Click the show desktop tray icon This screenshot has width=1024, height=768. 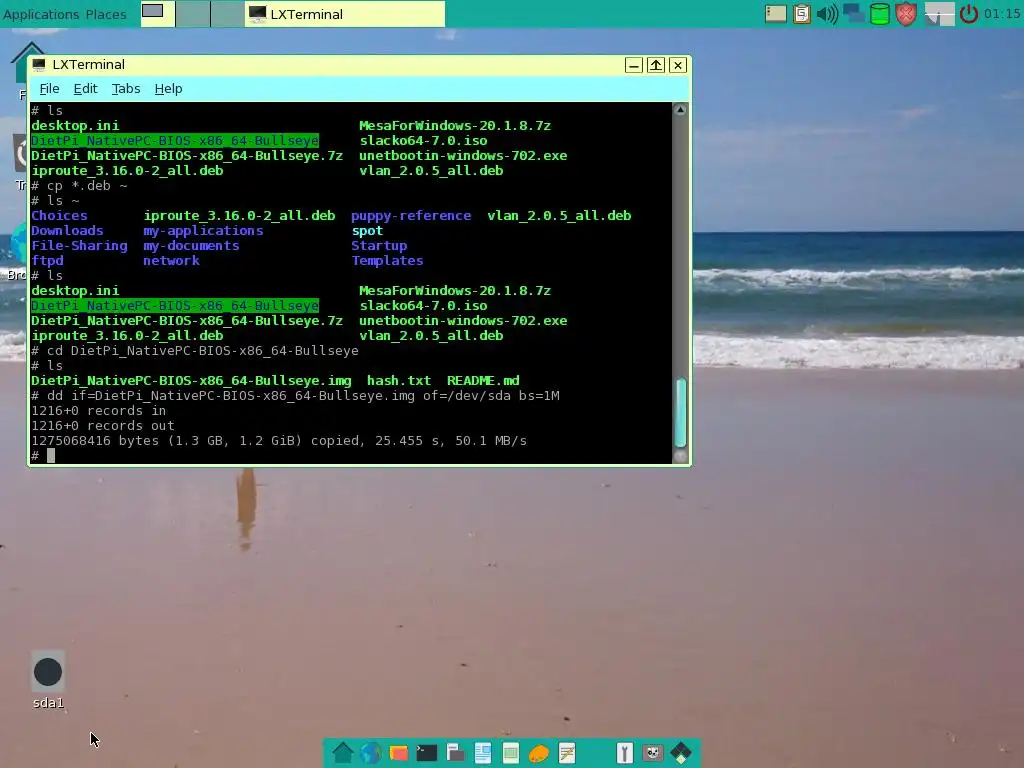click(x=939, y=14)
